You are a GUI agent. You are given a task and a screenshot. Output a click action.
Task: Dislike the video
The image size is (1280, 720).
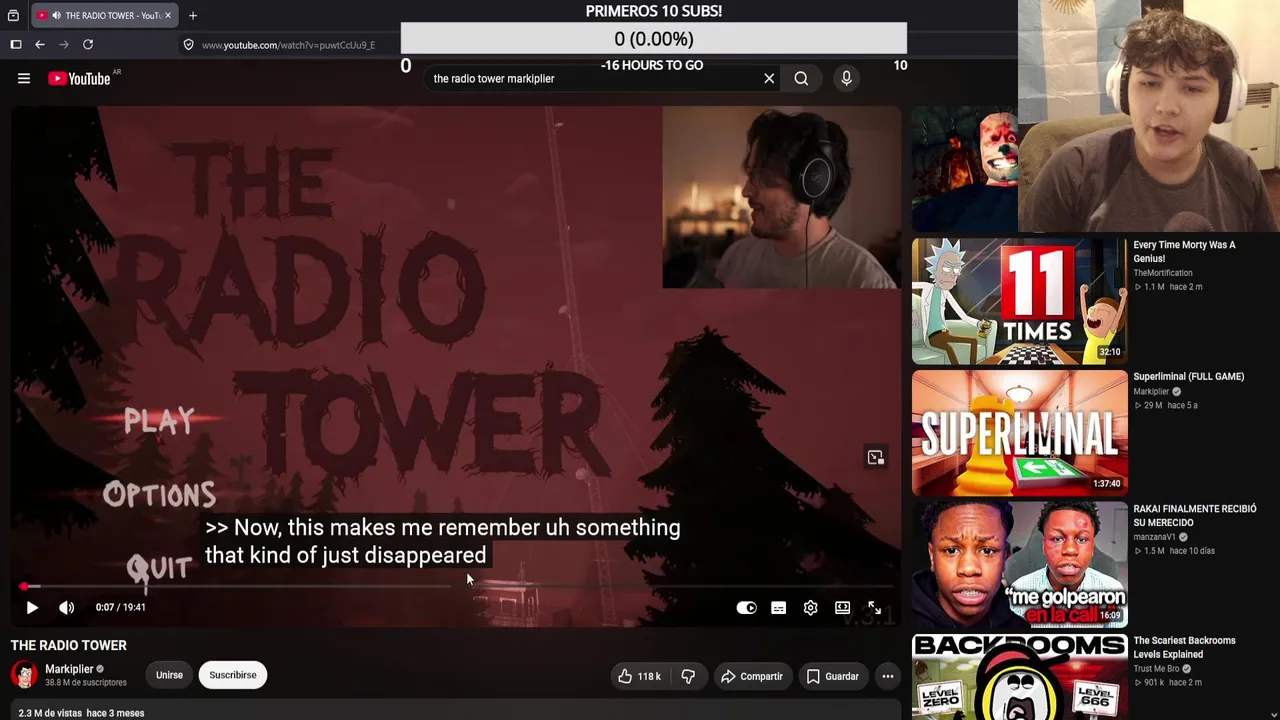688,676
